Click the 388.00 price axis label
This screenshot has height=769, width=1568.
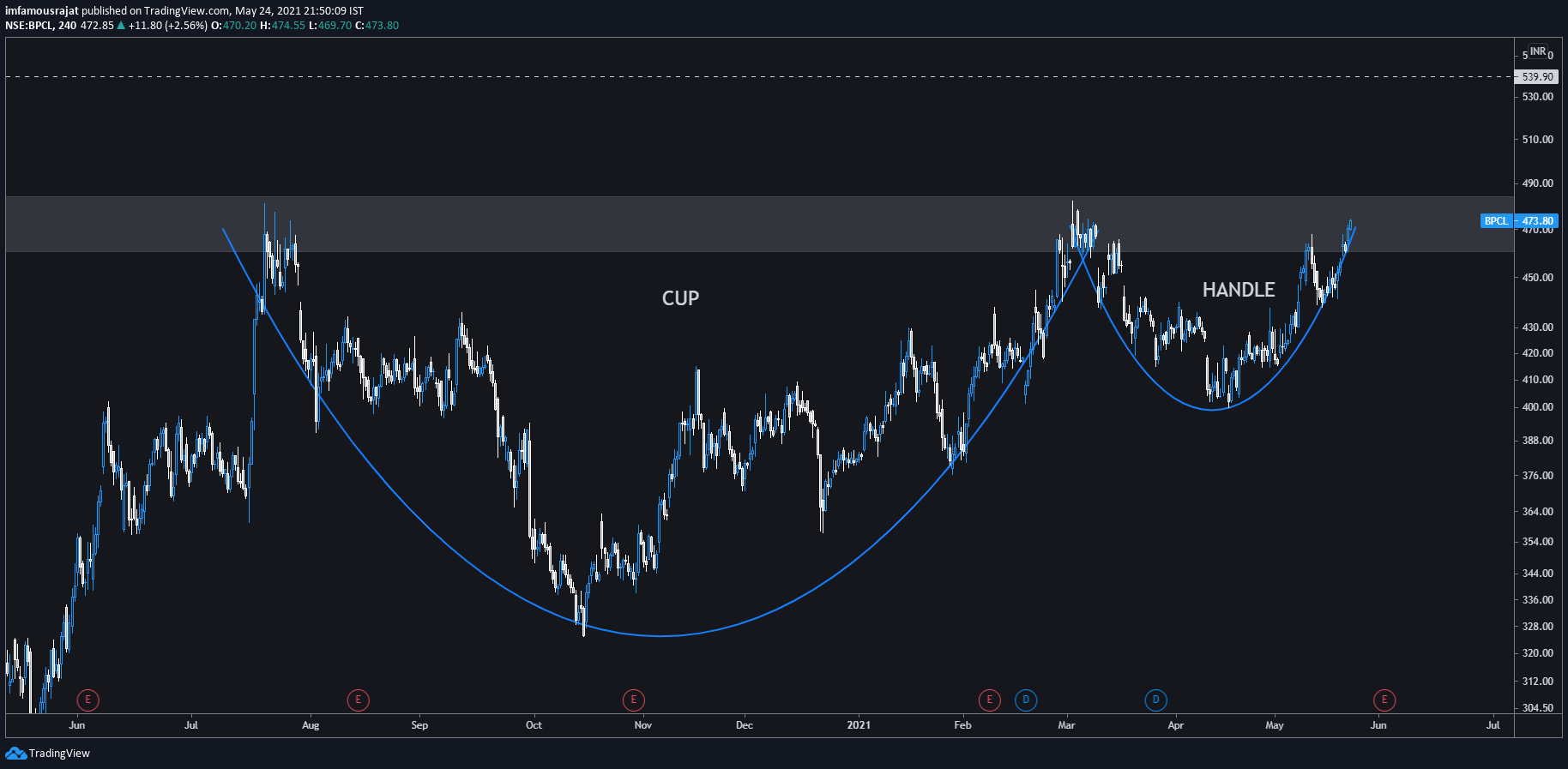1537,441
